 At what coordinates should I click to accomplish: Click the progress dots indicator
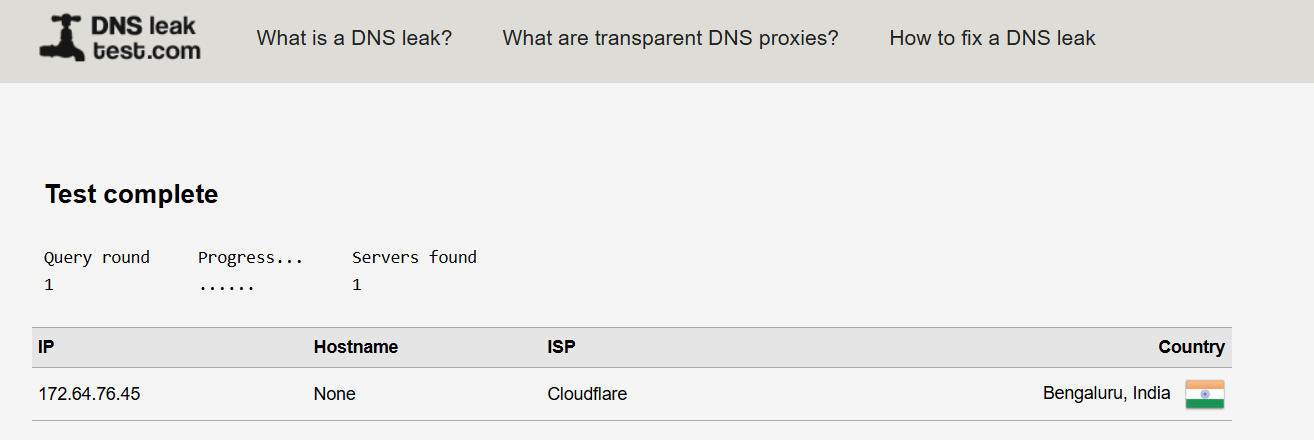pyautogui.click(x=226, y=286)
